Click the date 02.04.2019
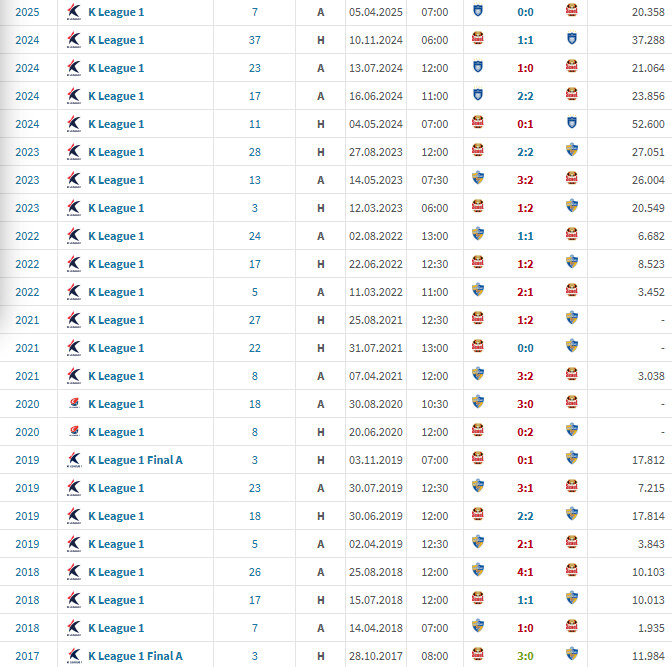 (375, 544)
